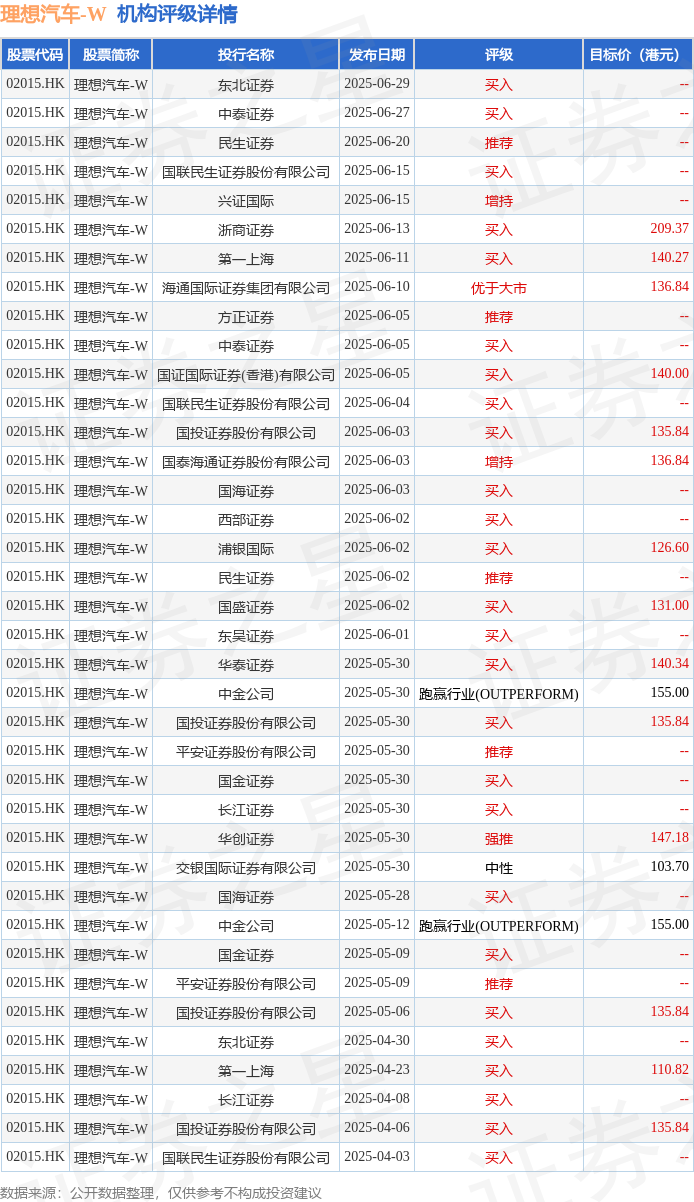Select the 目标价(港元) column header
Image resolution: width=694 pixels, height=1202 pixels.
tap(638, 55)
